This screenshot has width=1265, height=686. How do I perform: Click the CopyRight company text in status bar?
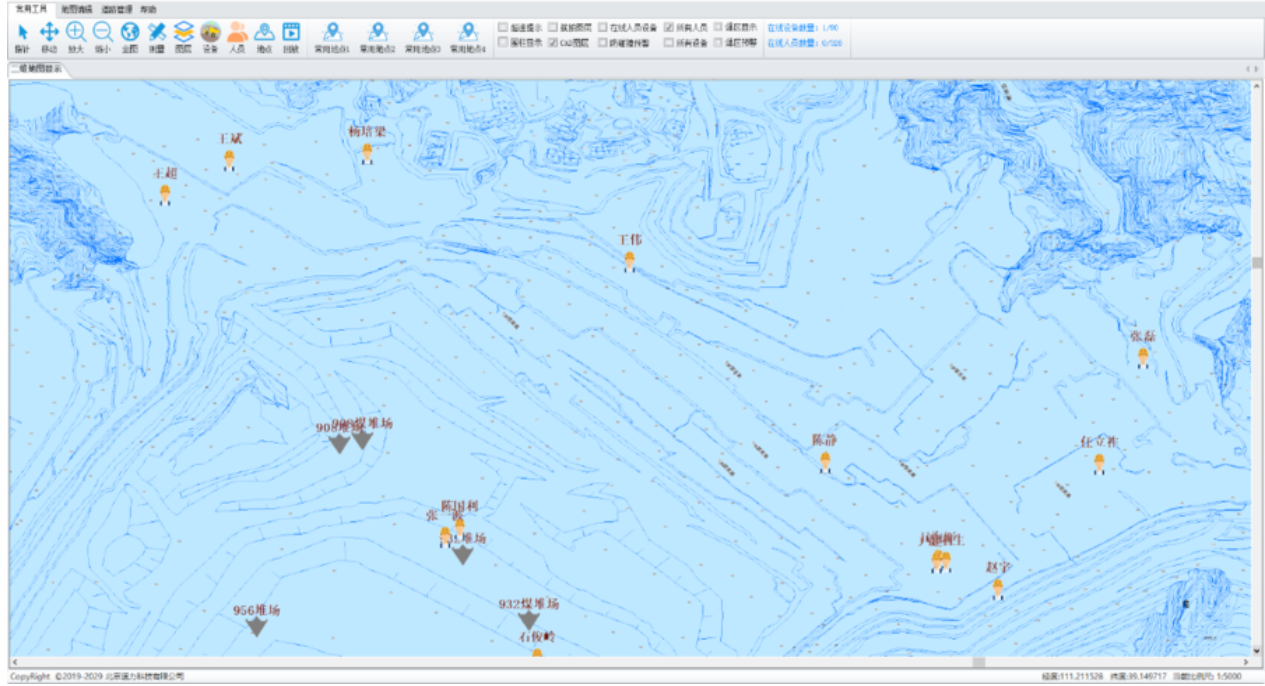tap(97, 677)
